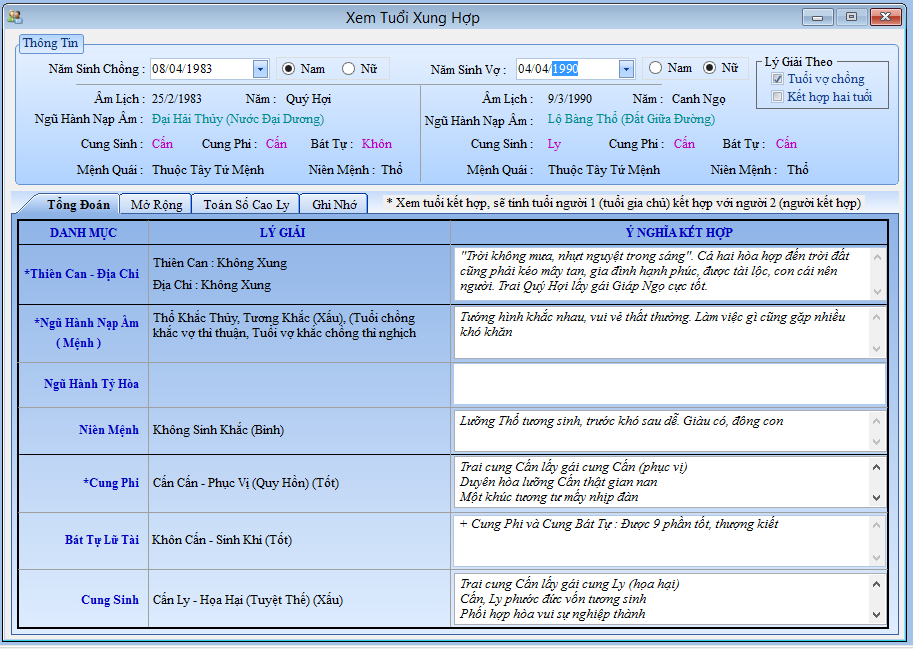This screenshot has height=649, width=913.
Task: Switch to the Mở Rộng tab
Action: pos(155,204)
